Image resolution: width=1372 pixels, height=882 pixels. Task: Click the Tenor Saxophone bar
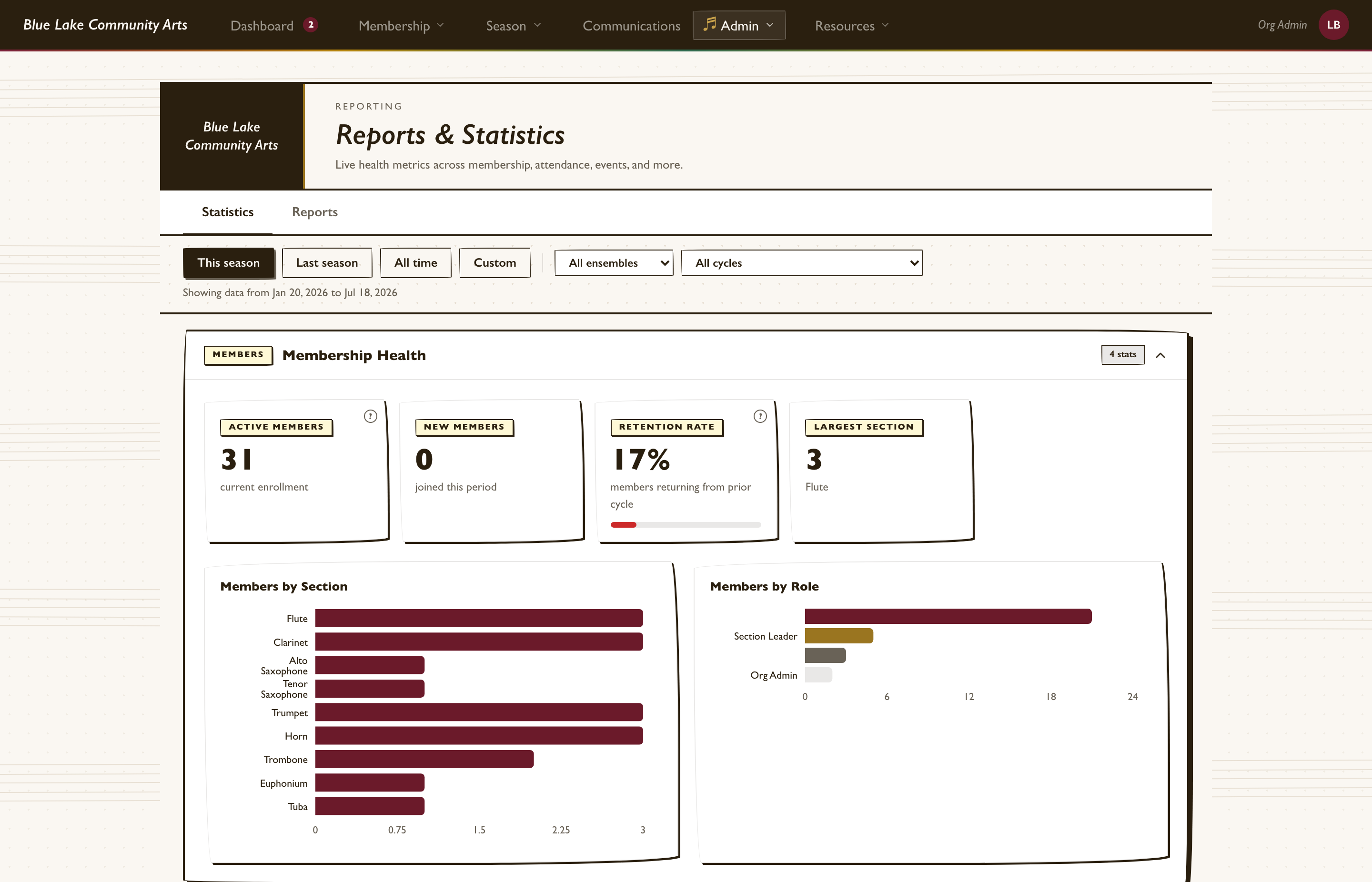[370, 689]
